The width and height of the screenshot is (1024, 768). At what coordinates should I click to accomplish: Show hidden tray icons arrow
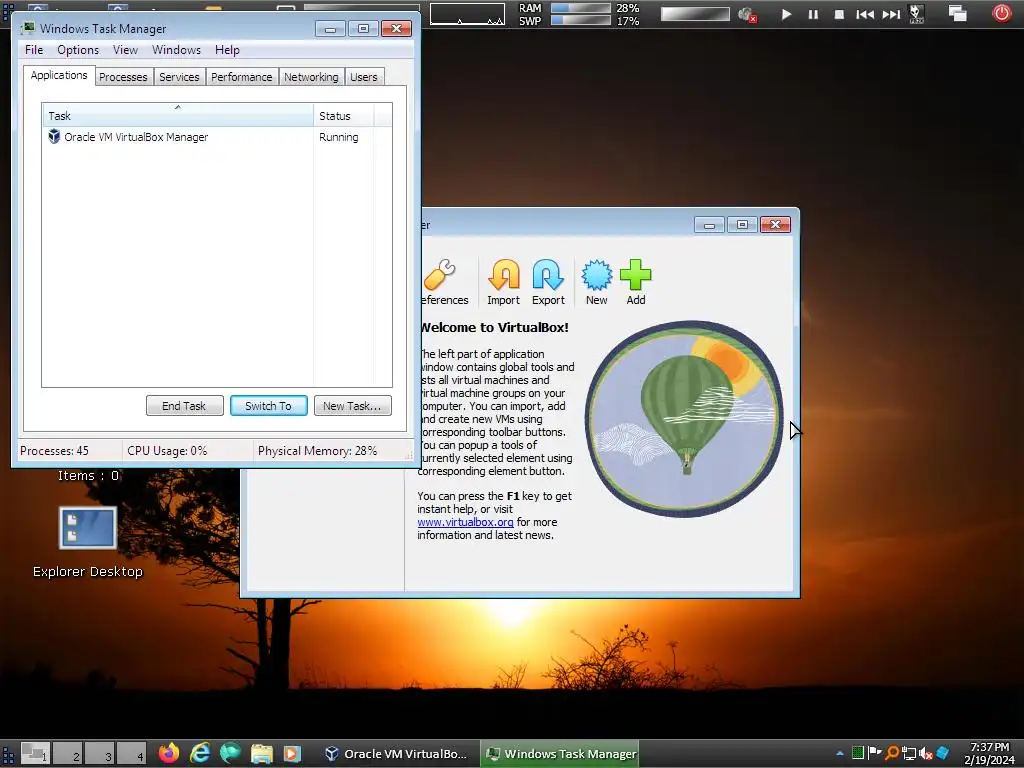(840, 754)
